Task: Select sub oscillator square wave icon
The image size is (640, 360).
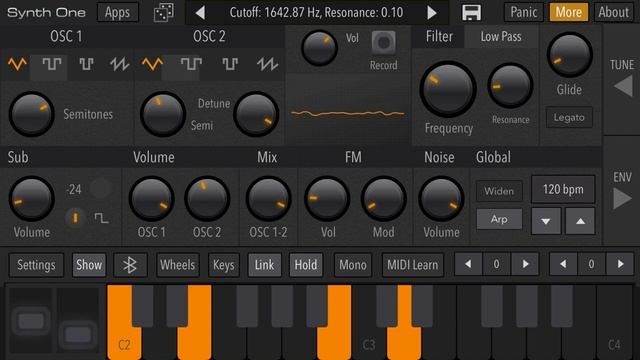Action: point(101,218)
